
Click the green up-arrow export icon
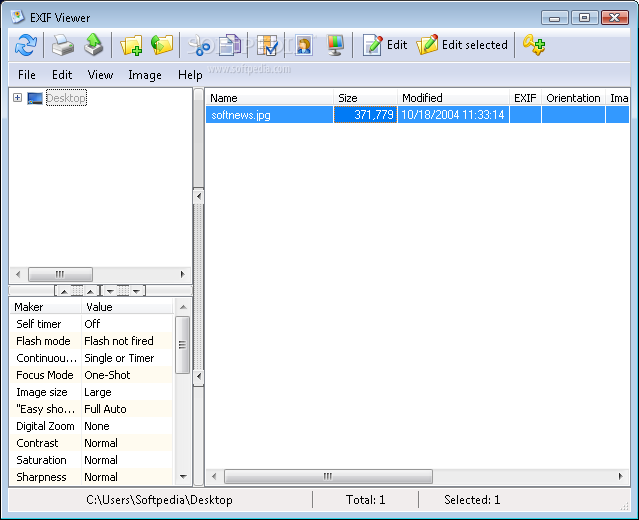94,44
